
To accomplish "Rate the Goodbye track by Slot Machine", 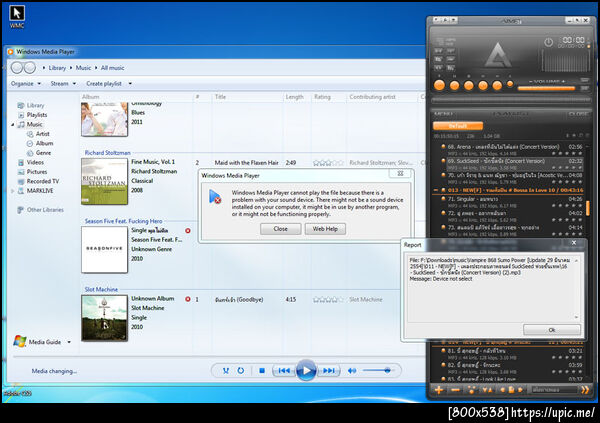I will [328, 299].
